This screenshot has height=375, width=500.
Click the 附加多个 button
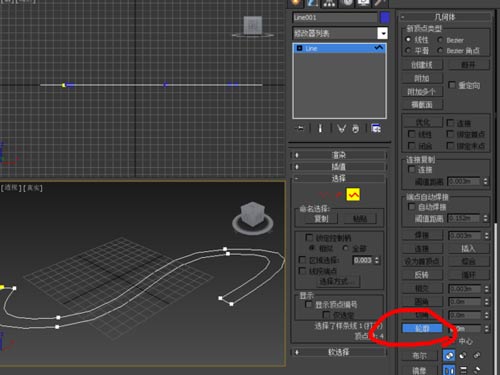[422, 92]
